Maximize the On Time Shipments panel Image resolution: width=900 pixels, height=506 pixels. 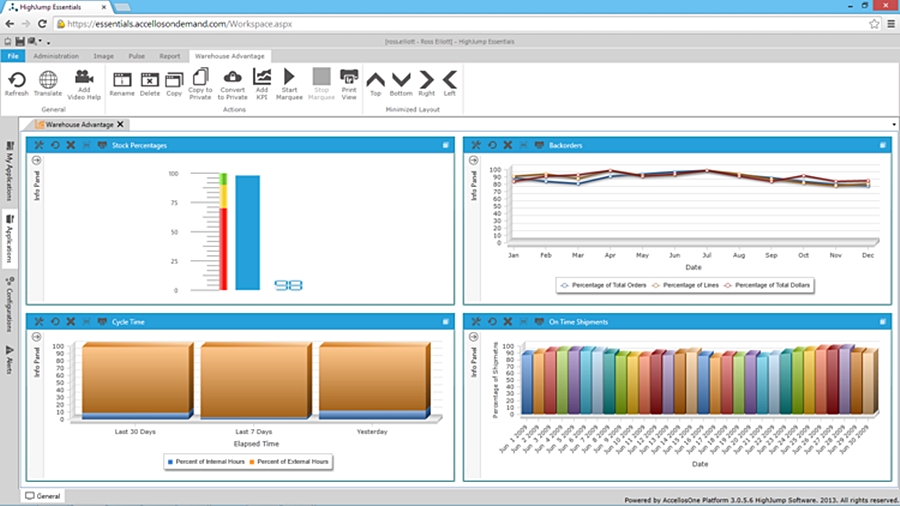(x=883, y=322)
